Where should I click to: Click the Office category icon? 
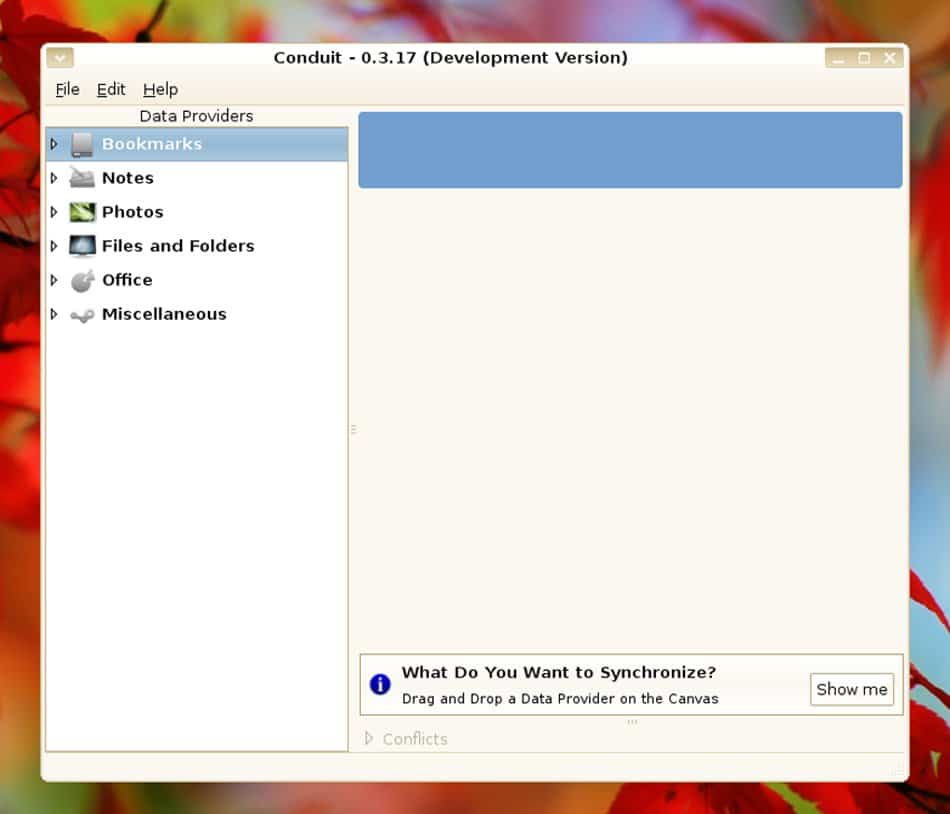coord(82,281)
